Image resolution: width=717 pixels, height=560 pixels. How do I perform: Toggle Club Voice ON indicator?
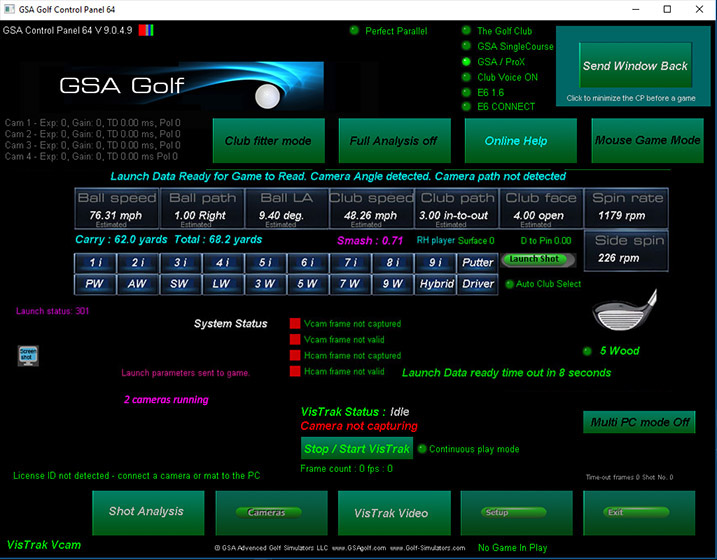pyautogui.click(x=467, y=77)
